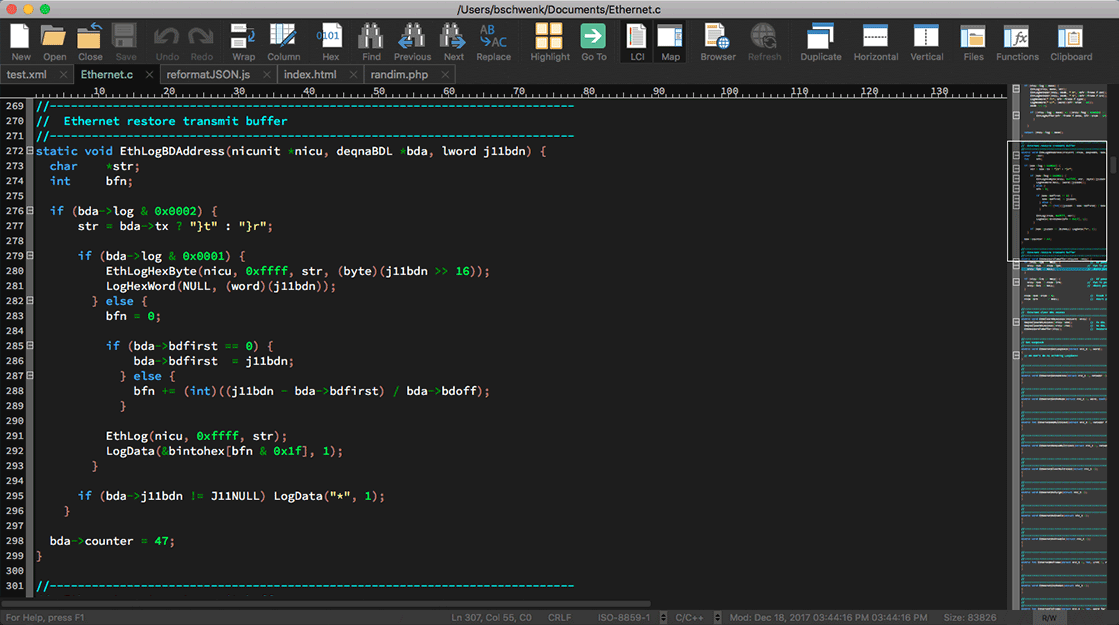1119x625 pixels.
Task: Close the randim.php tab
Action: pyautogui.click(x=446, y=75)
